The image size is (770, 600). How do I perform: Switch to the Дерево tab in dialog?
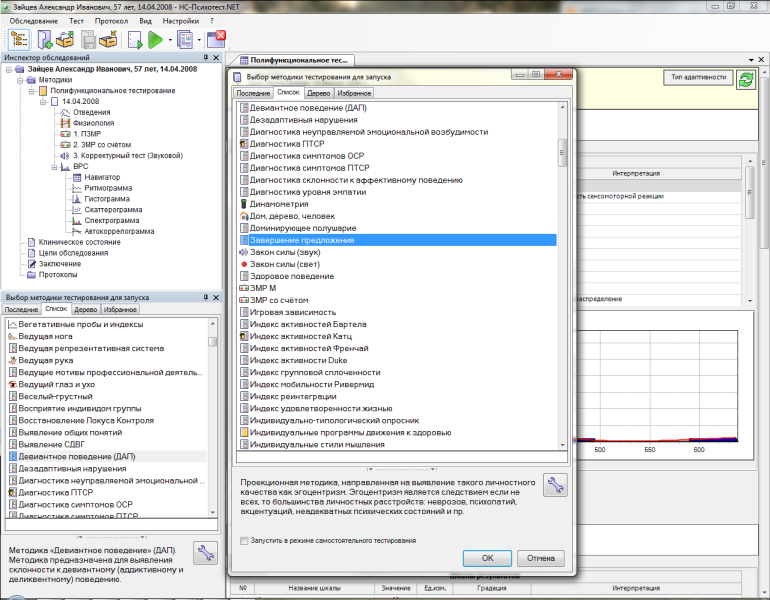[318, 92]
